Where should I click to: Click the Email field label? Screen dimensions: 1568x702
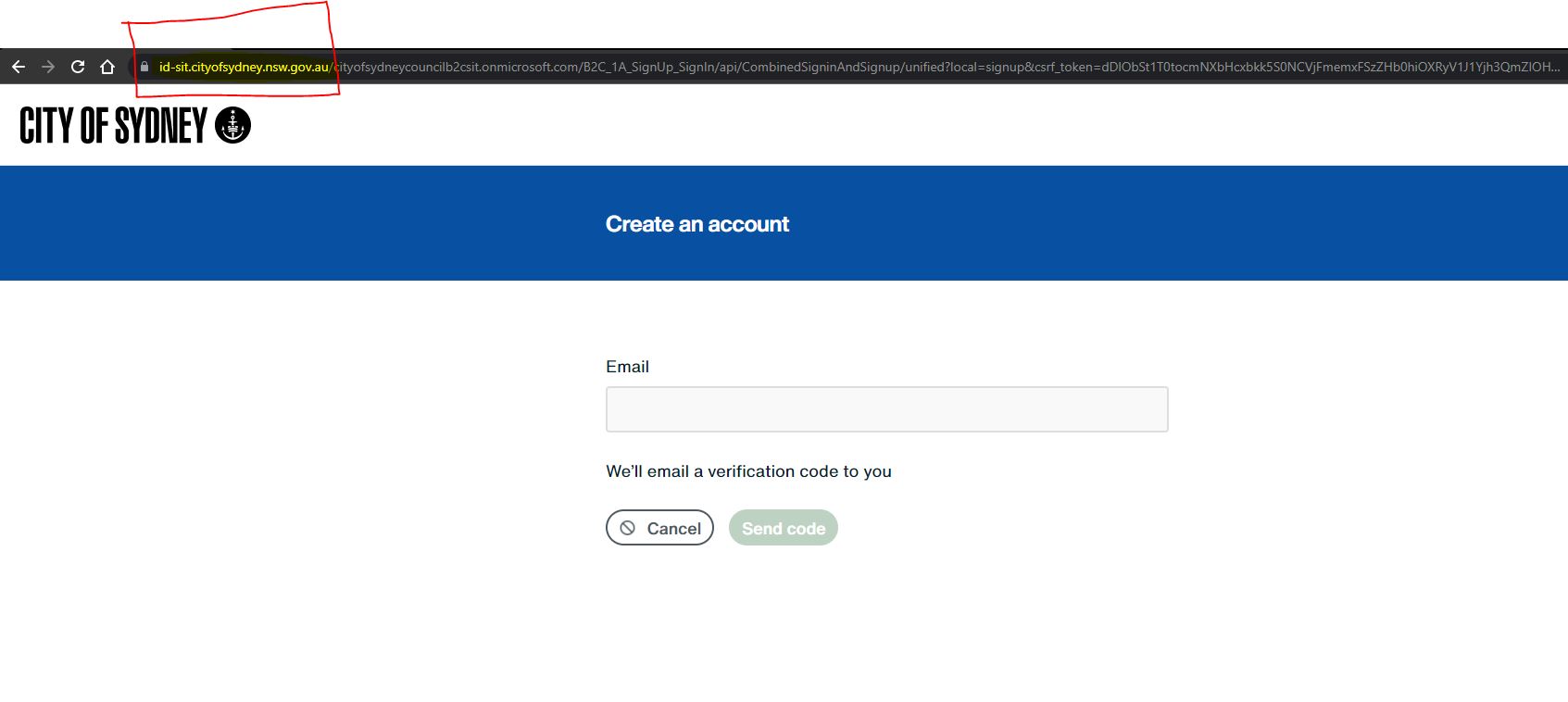coord(627,367)
